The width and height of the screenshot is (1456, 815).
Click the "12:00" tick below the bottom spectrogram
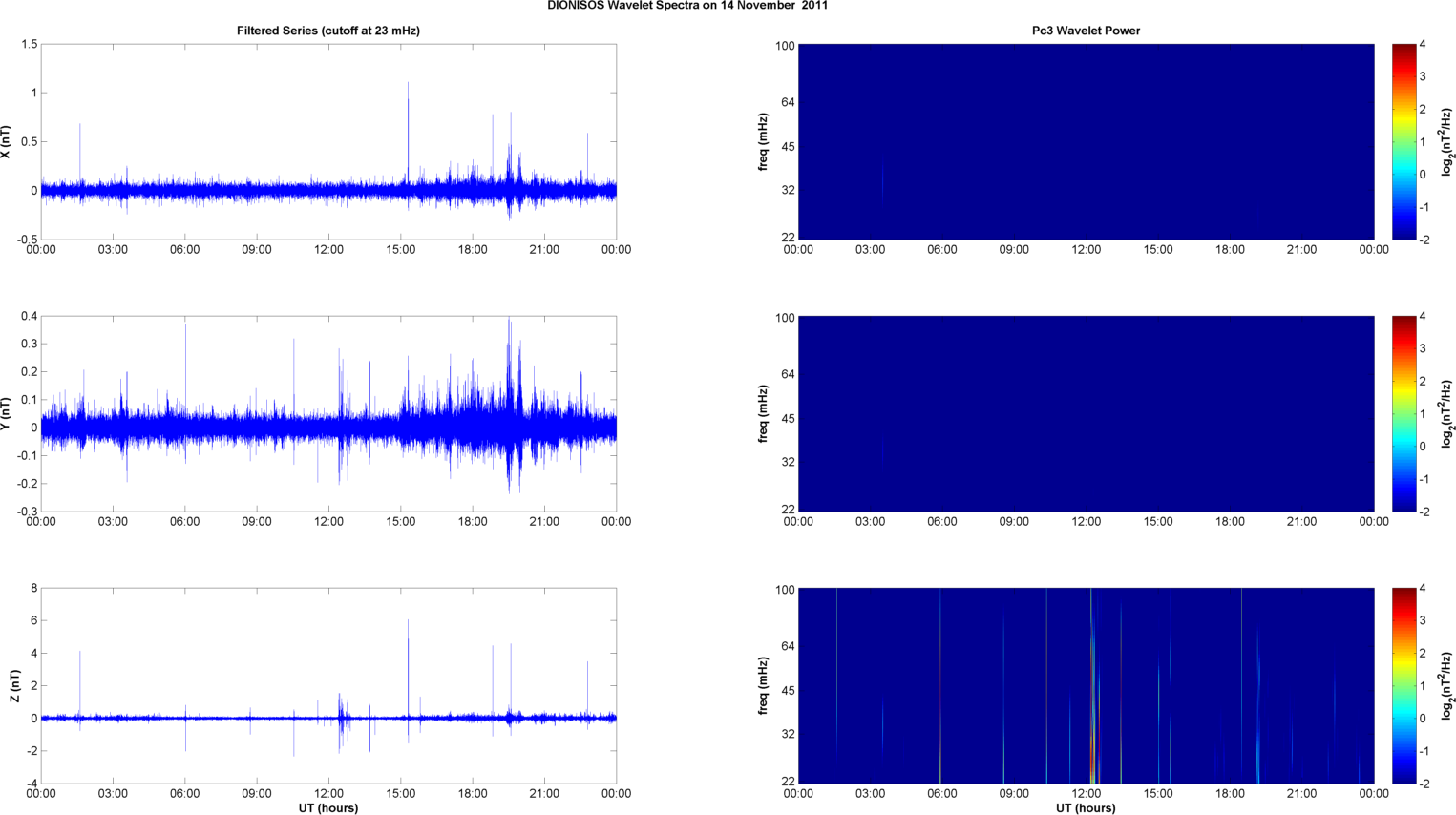(x=1086, y=794)
